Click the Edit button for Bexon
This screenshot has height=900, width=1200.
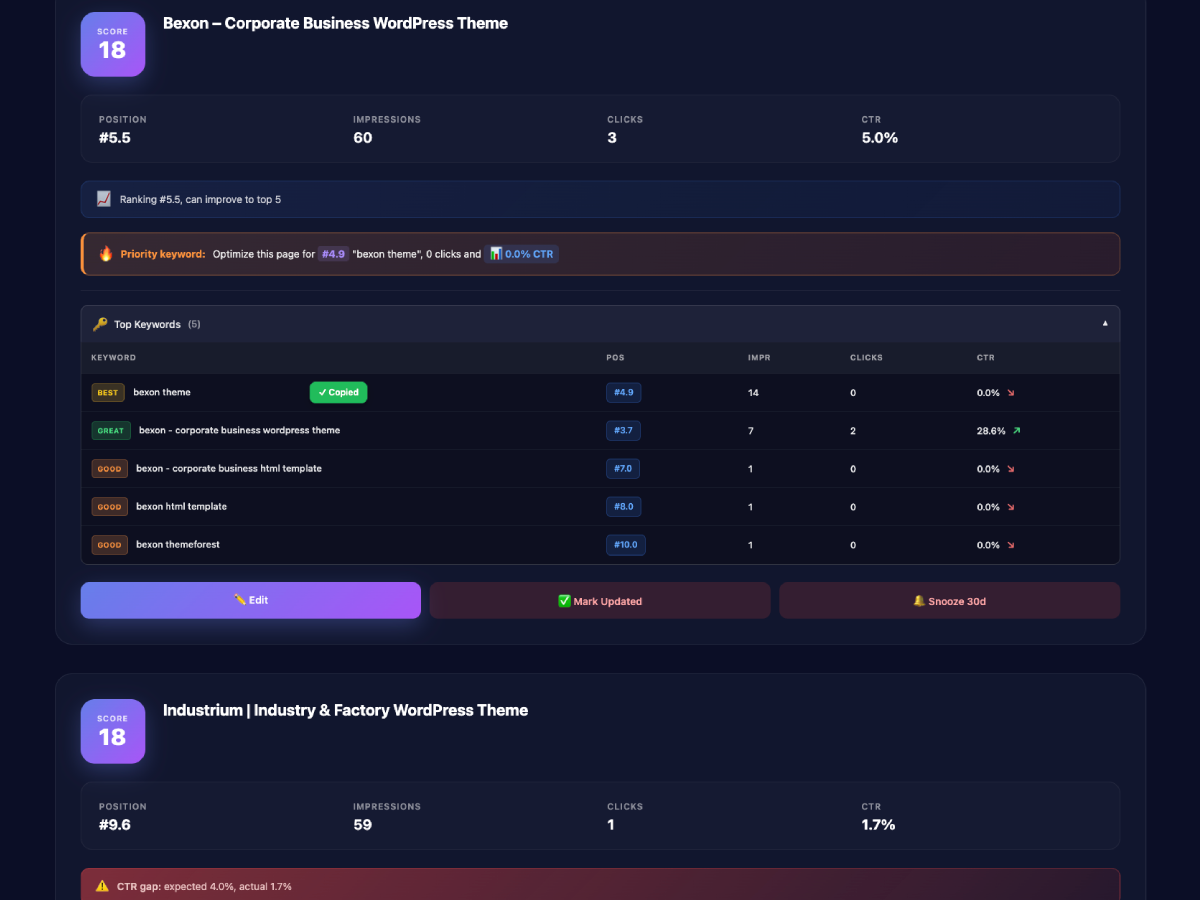click(x=250, y=600)
